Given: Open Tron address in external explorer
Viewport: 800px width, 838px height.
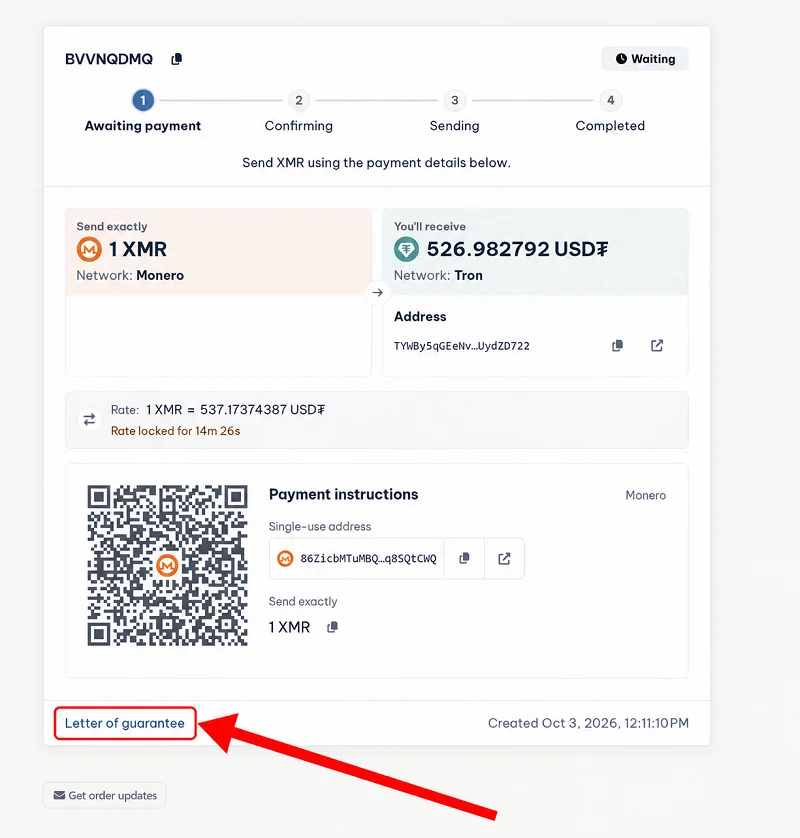Looking at the screenshot, I should click(657, 346).
